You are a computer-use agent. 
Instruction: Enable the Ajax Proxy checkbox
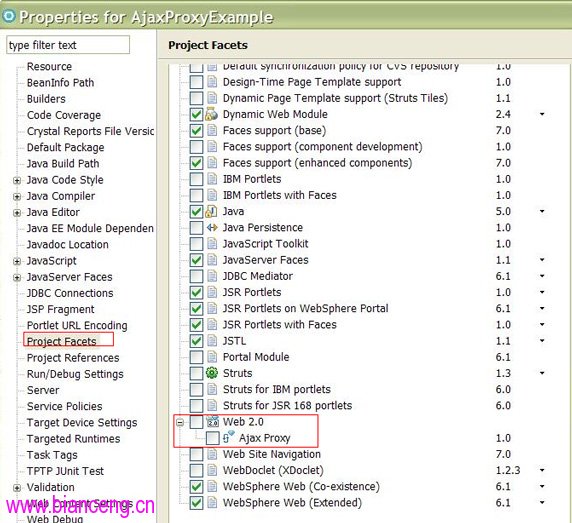click(x=212, y=438)
